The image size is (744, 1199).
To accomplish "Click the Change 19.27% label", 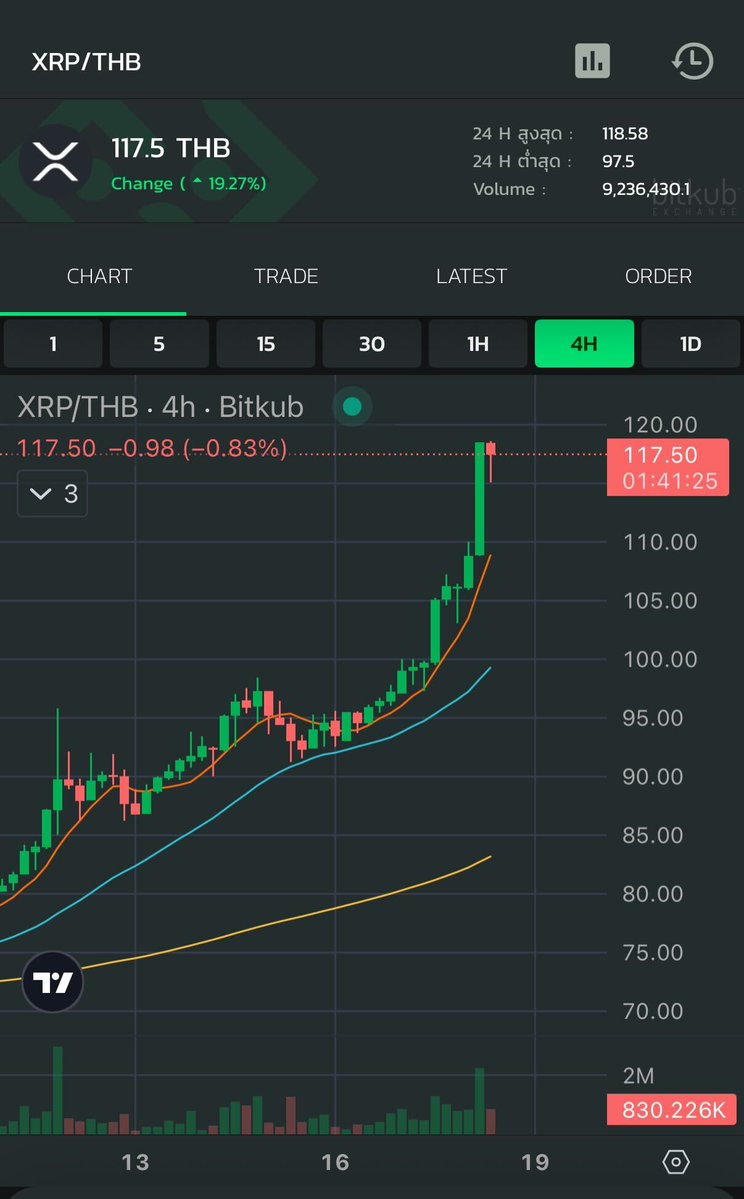I will pos(189,184).
